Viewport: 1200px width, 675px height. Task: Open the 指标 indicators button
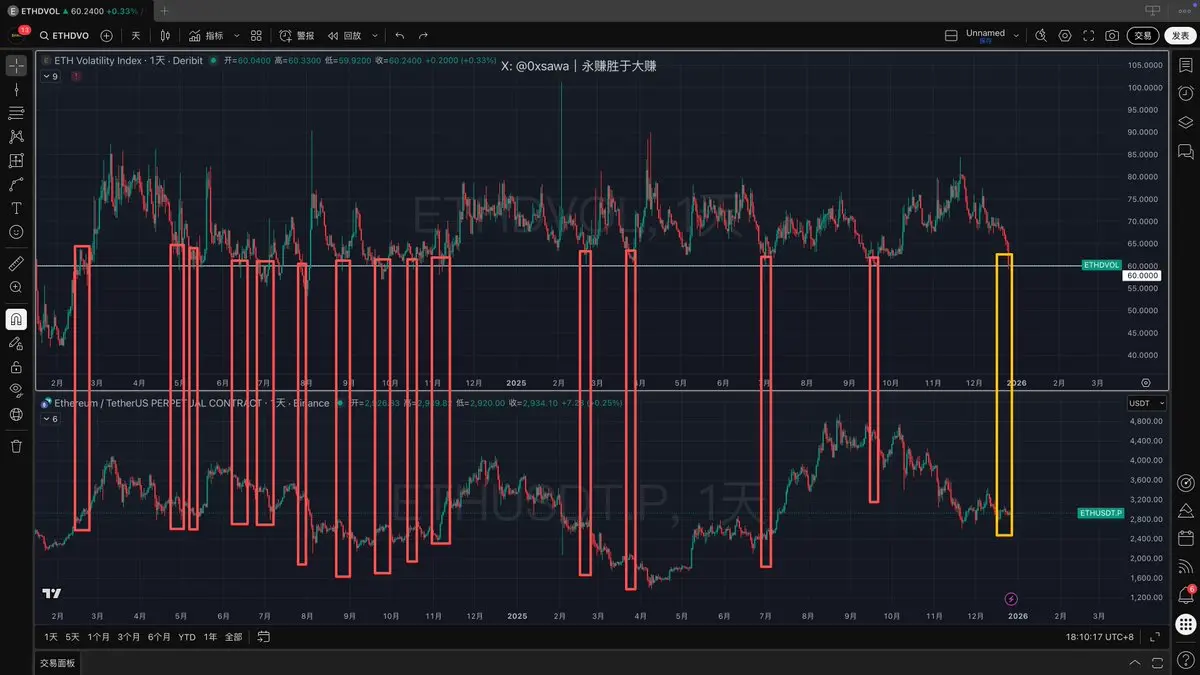(x=207, y=35)
